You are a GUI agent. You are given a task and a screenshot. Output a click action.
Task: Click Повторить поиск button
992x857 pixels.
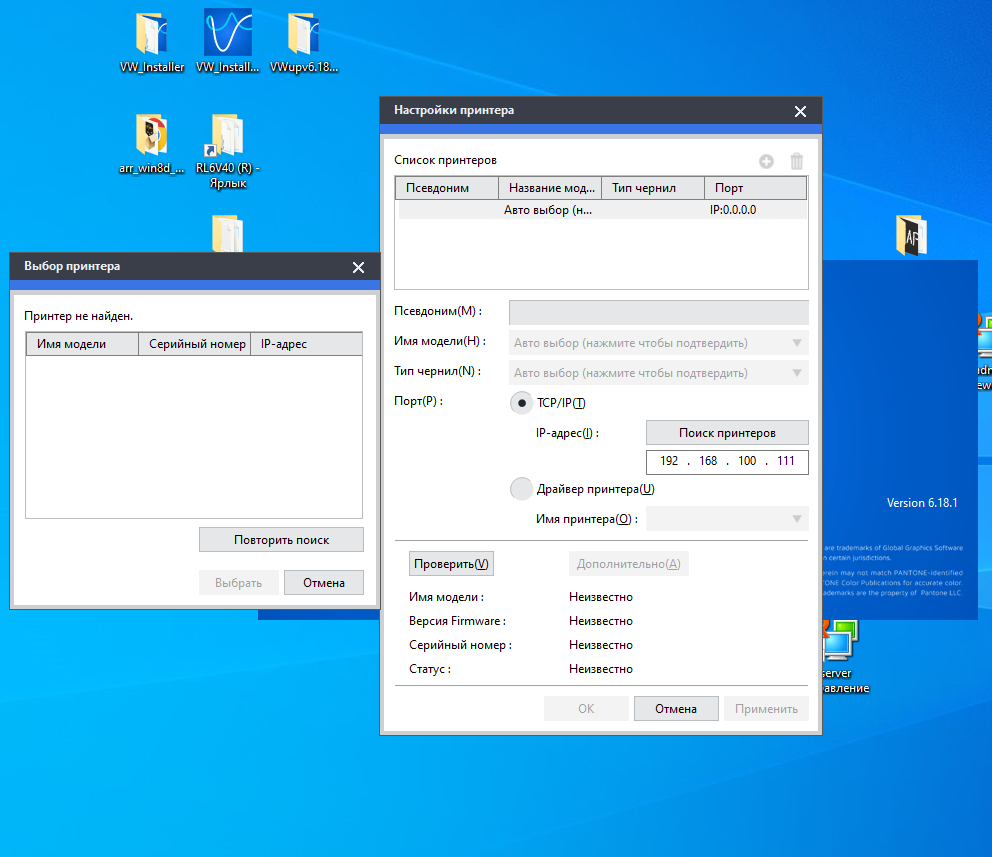(281, 539)
